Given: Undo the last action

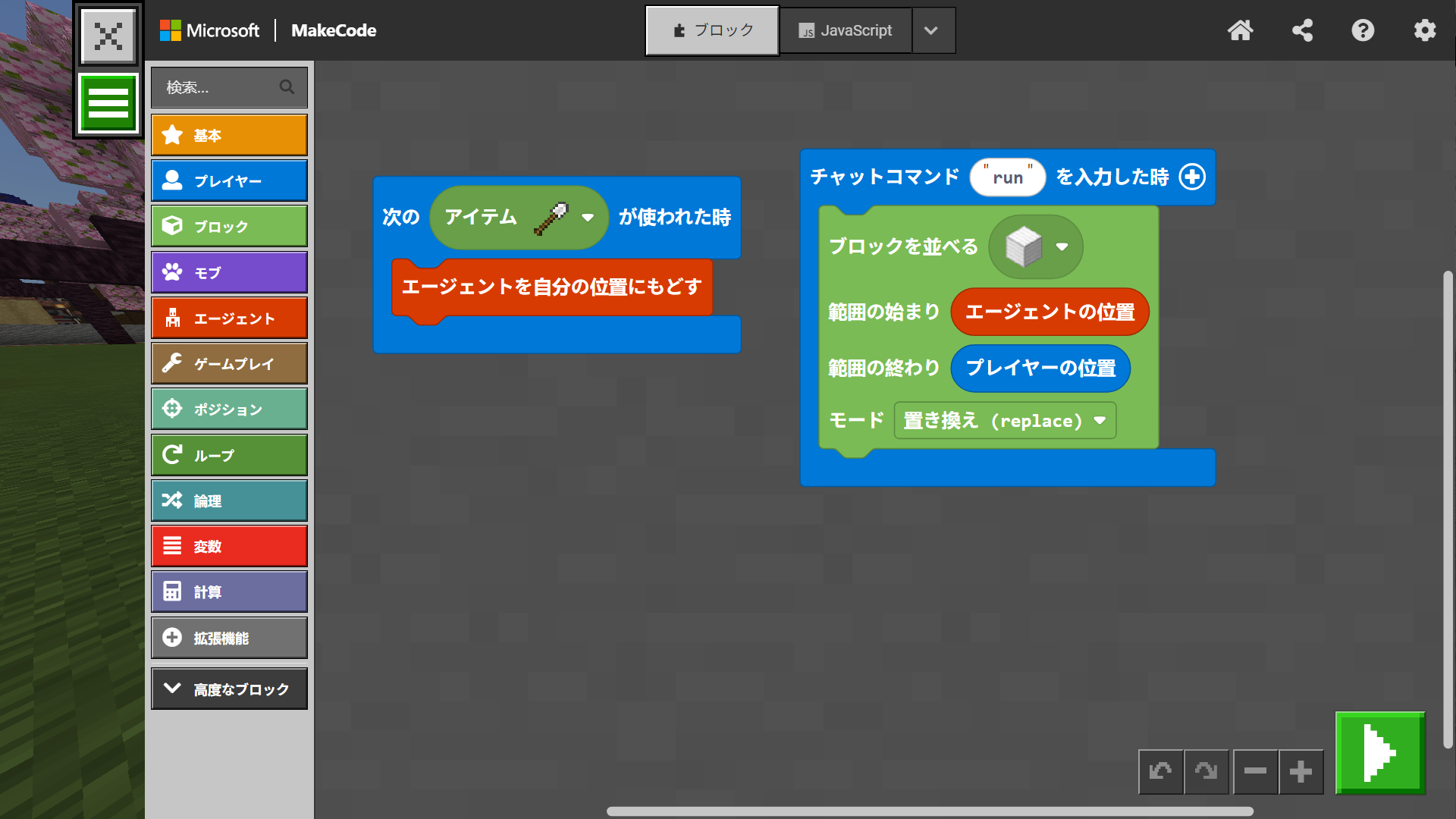Looking at the screenshot, I should tap(1160, 772).
